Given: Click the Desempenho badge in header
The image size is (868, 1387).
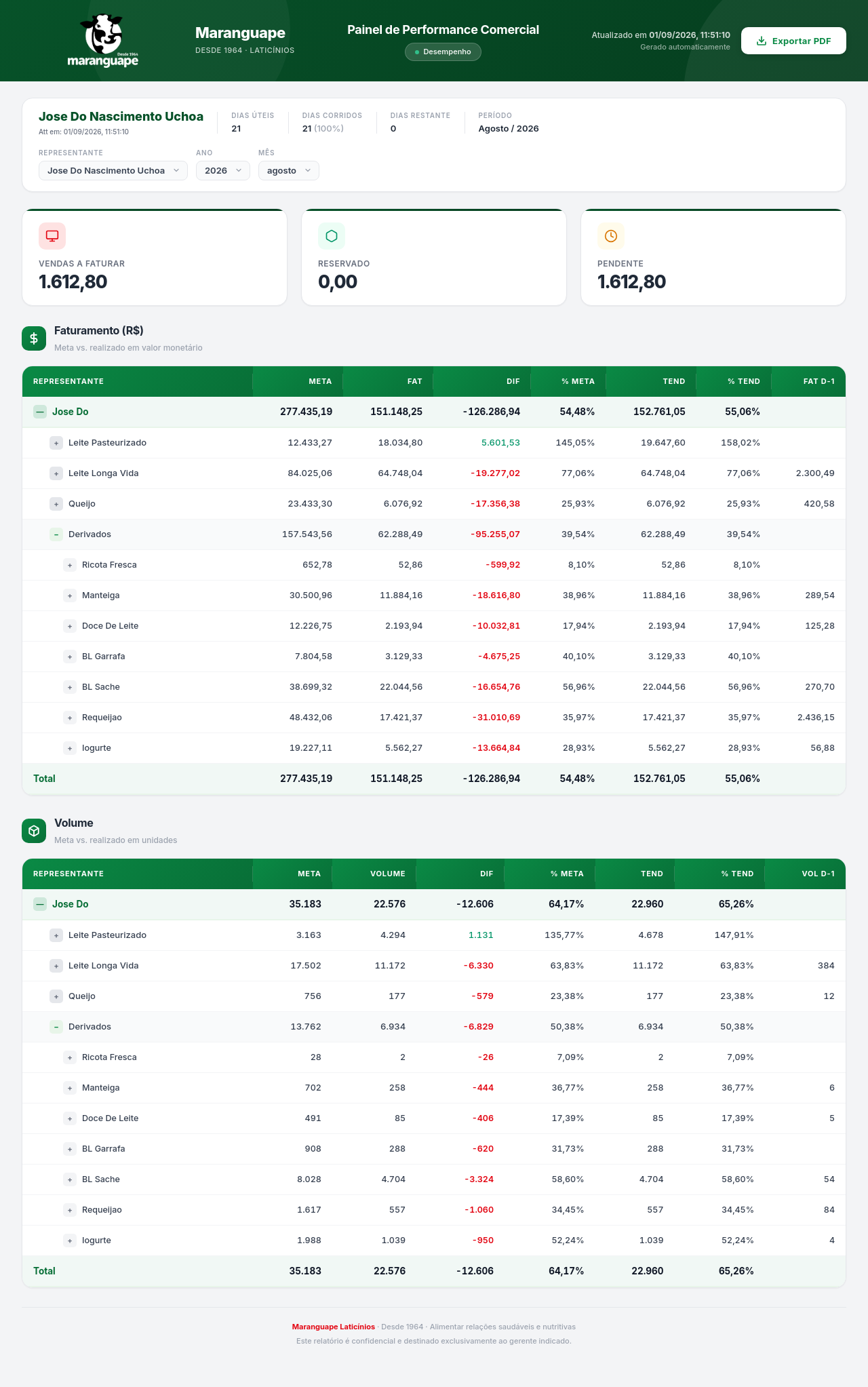Looking at the screenshot, I should pyautogui.click(x=443, y=52).
